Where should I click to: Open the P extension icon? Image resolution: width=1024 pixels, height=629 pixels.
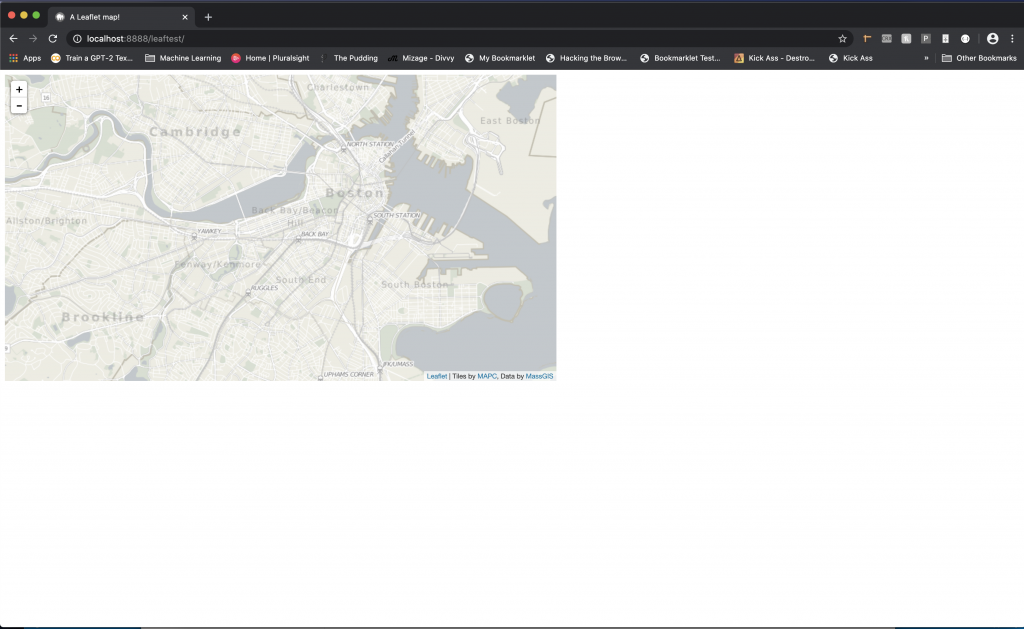pyautogui.click(x=925, y=38)
